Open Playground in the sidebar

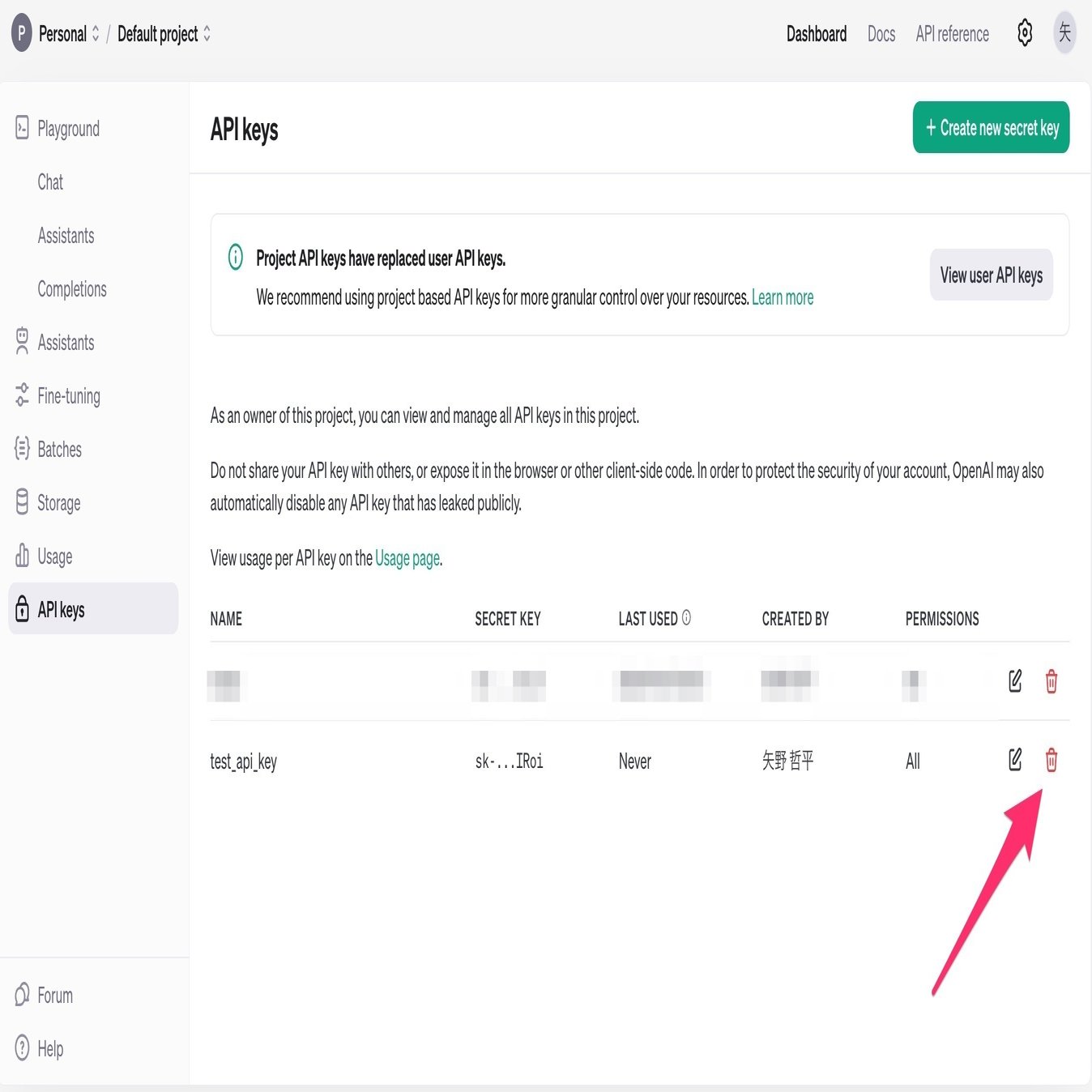coord(68,129)
